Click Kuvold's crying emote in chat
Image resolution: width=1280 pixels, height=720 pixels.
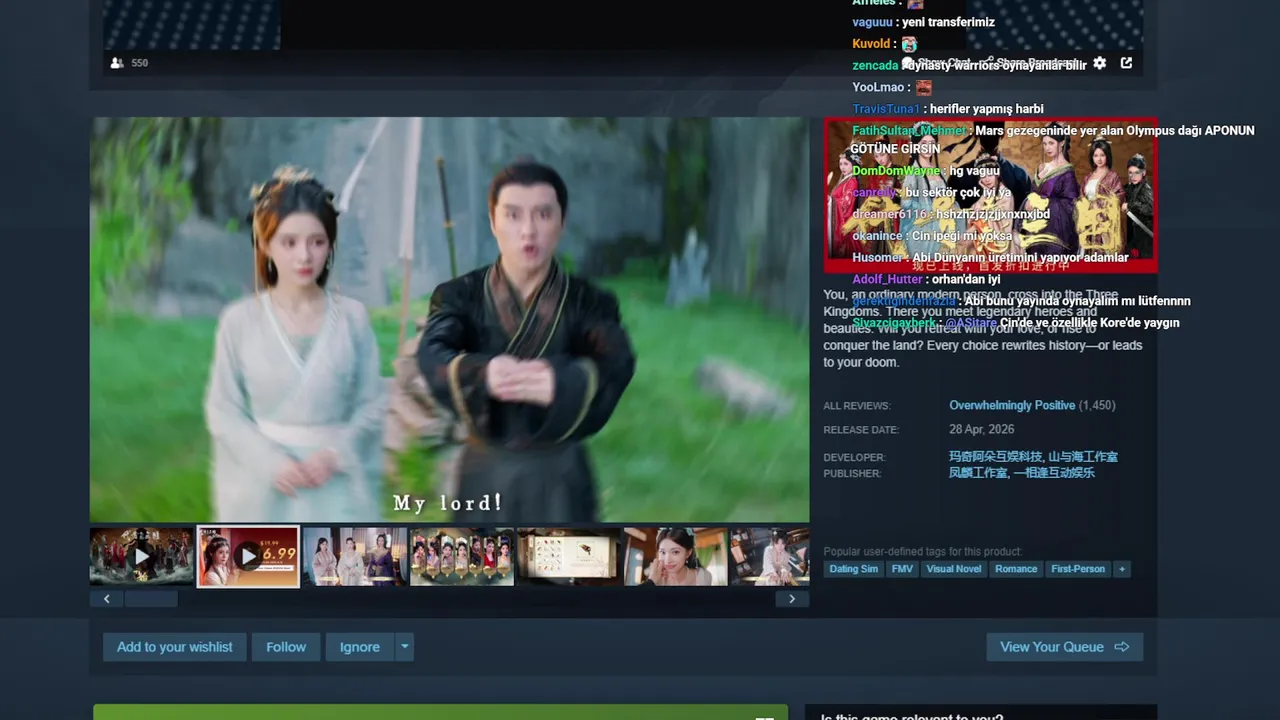[x=909, y=44]
